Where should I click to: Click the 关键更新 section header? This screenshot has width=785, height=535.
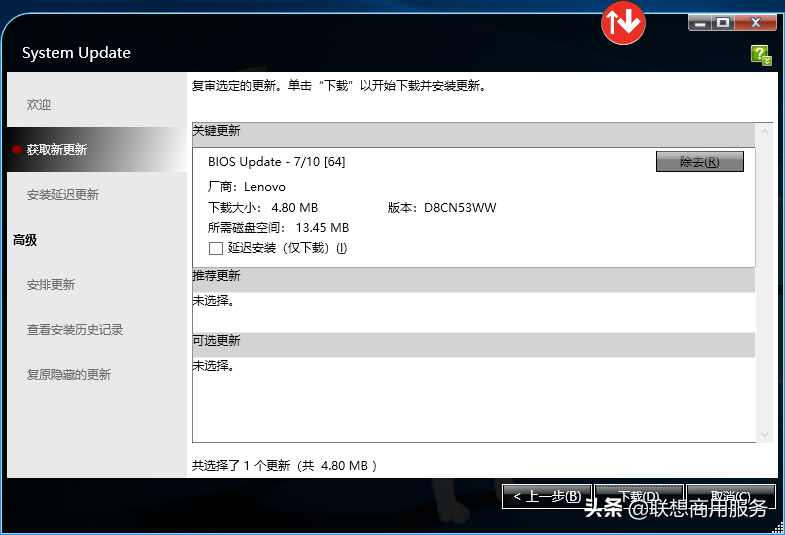tap(474, 134)
